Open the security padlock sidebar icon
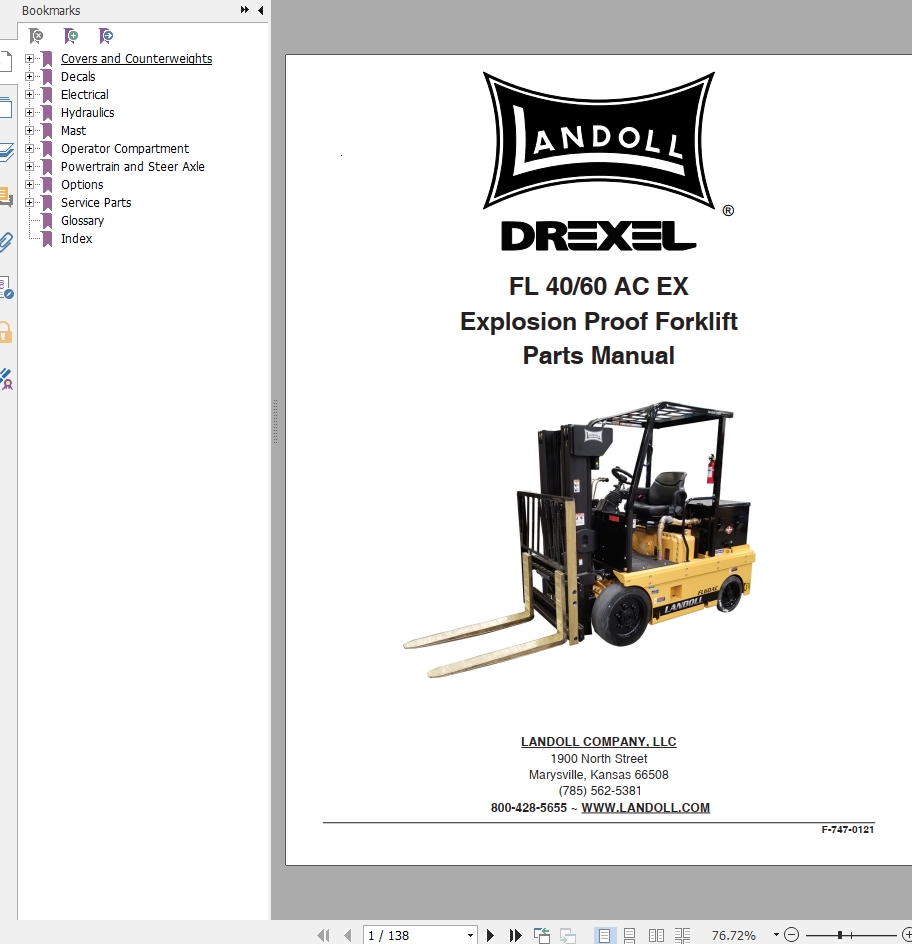912x944 pixels. click(6, 332)
